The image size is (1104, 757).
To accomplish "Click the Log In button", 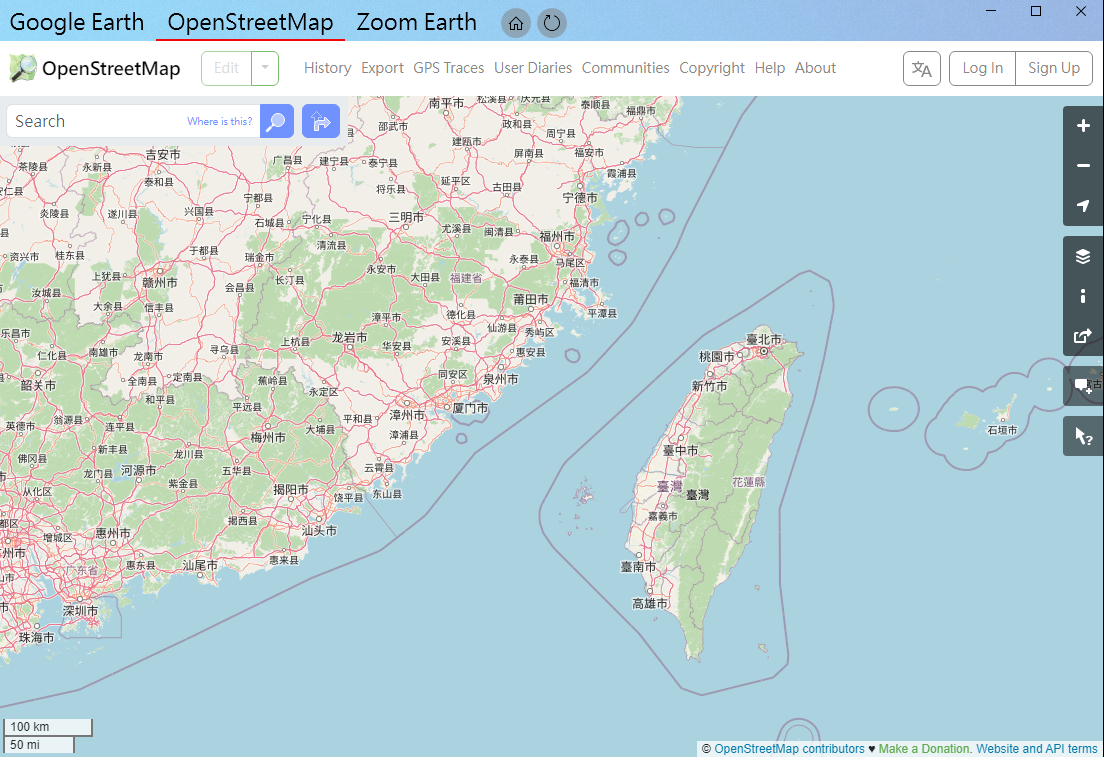I will point(982,68).
